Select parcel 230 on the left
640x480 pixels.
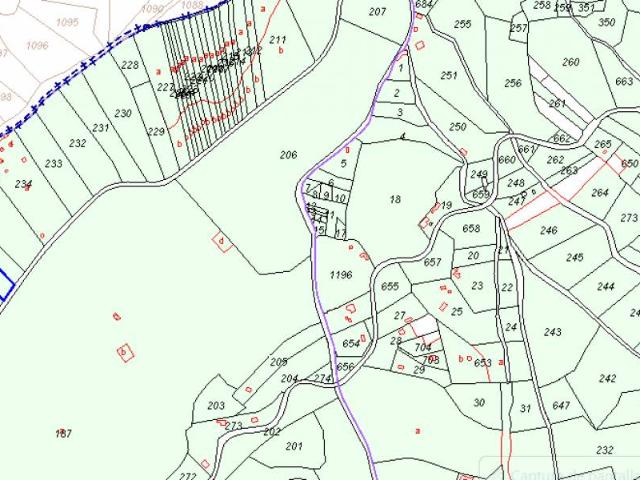(x=123, y=113)
